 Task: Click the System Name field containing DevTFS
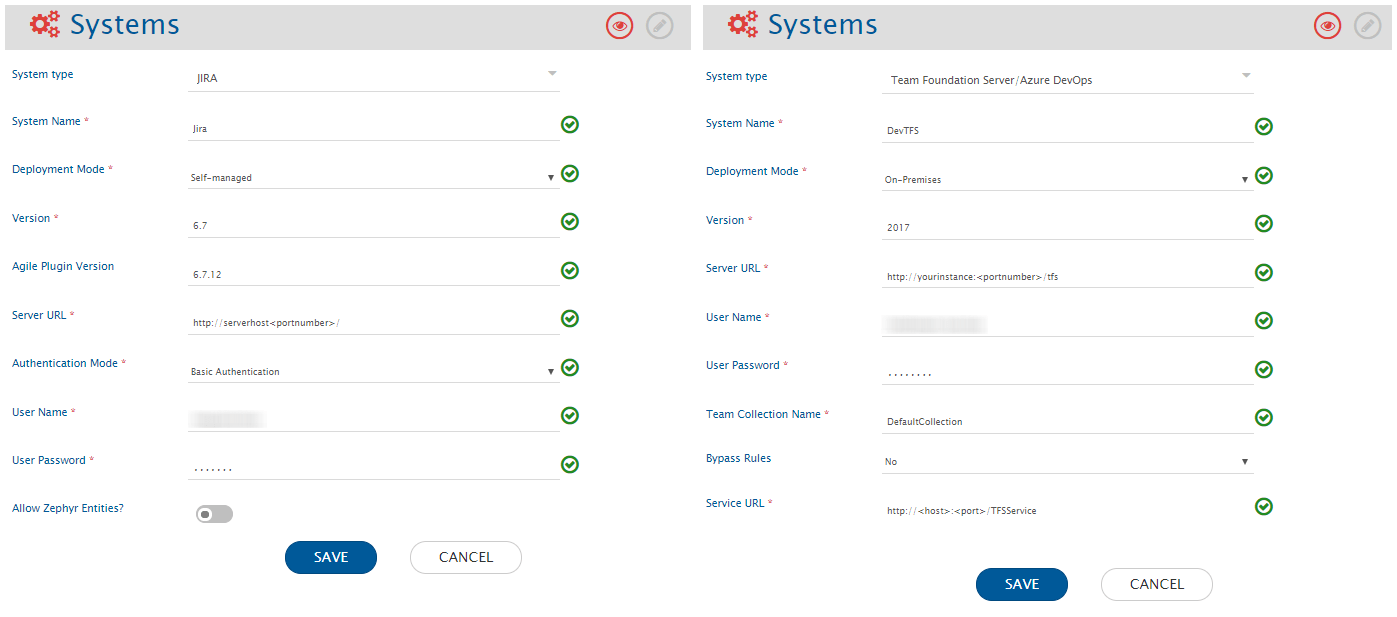point(1066,130)
